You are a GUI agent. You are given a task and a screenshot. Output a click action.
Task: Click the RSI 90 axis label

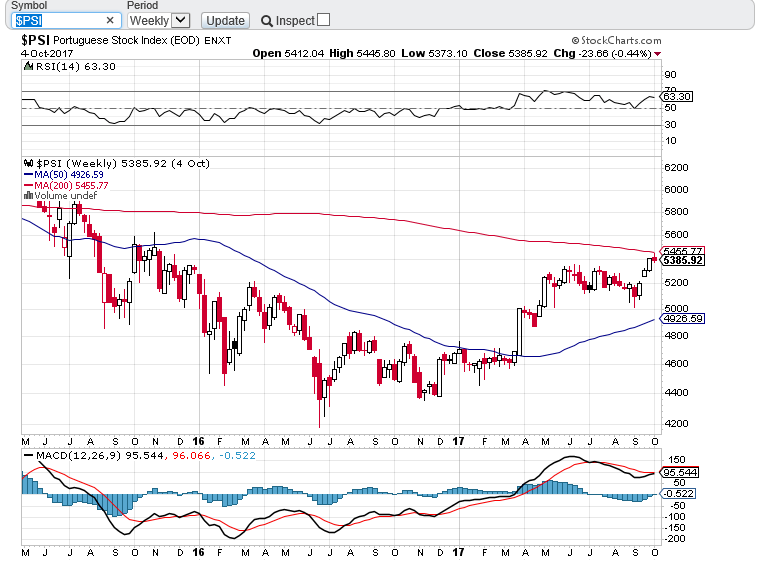coord(671,75)
